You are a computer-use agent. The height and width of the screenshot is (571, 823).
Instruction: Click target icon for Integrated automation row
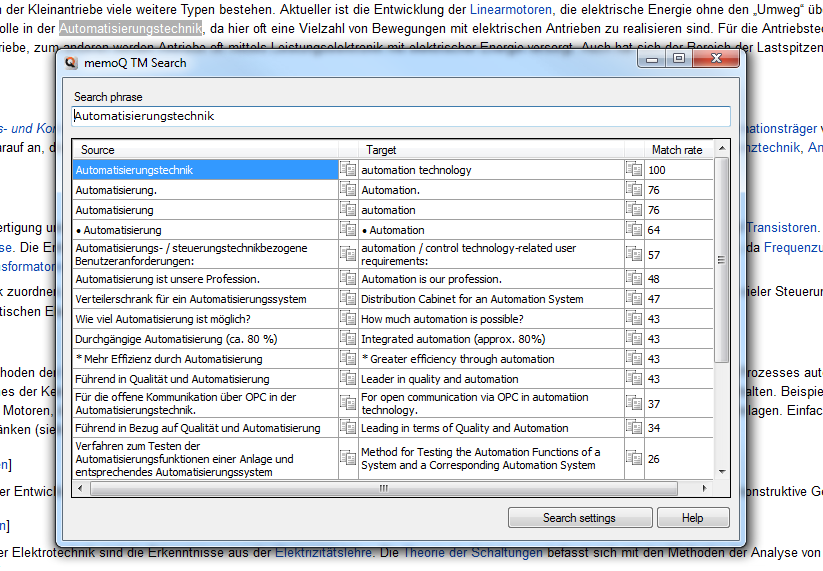(634, 339)
